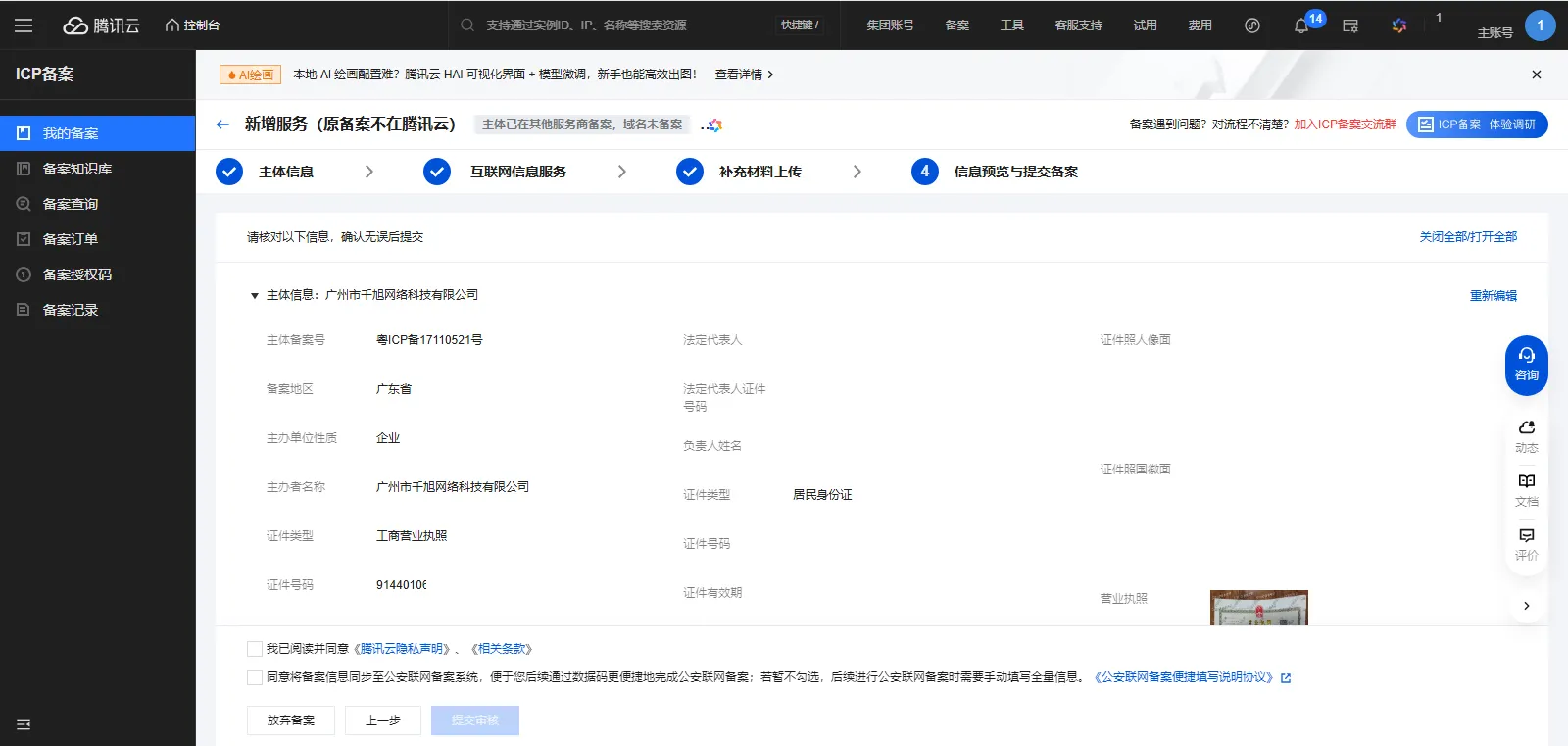
Task: Open the 客服支持 menu
Action: point(1079,25)
